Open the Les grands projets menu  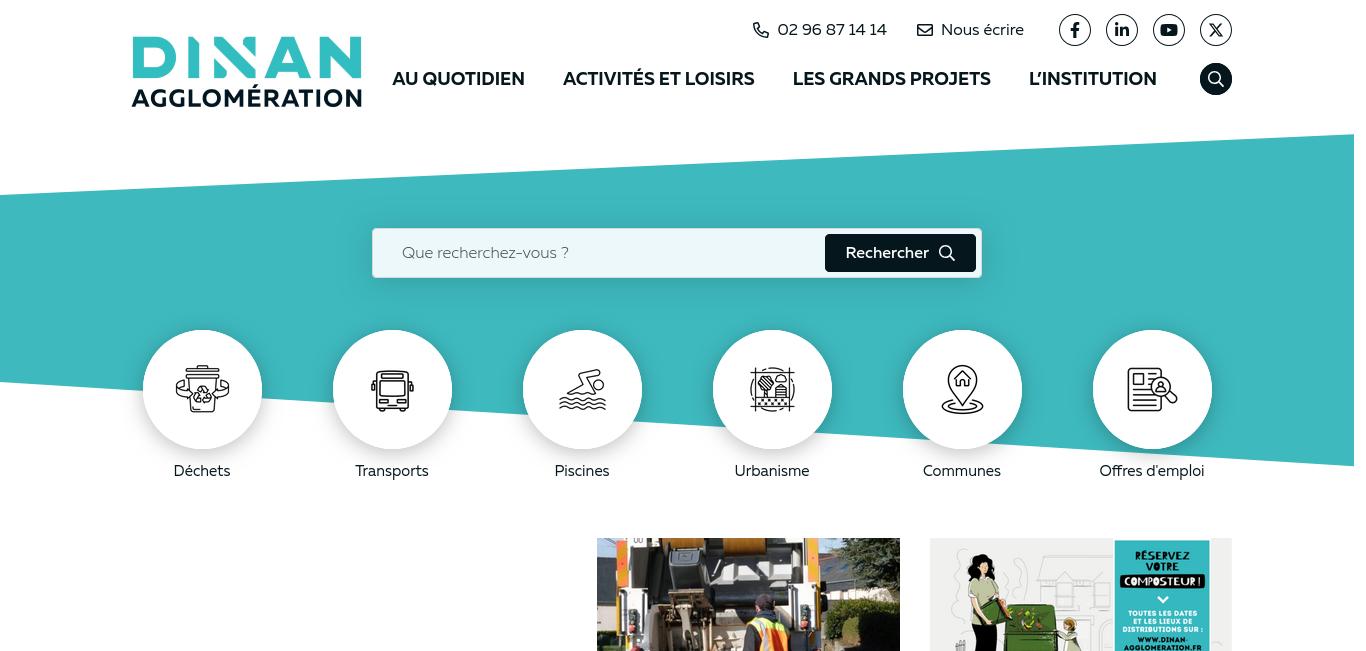[x=892, y=79]
